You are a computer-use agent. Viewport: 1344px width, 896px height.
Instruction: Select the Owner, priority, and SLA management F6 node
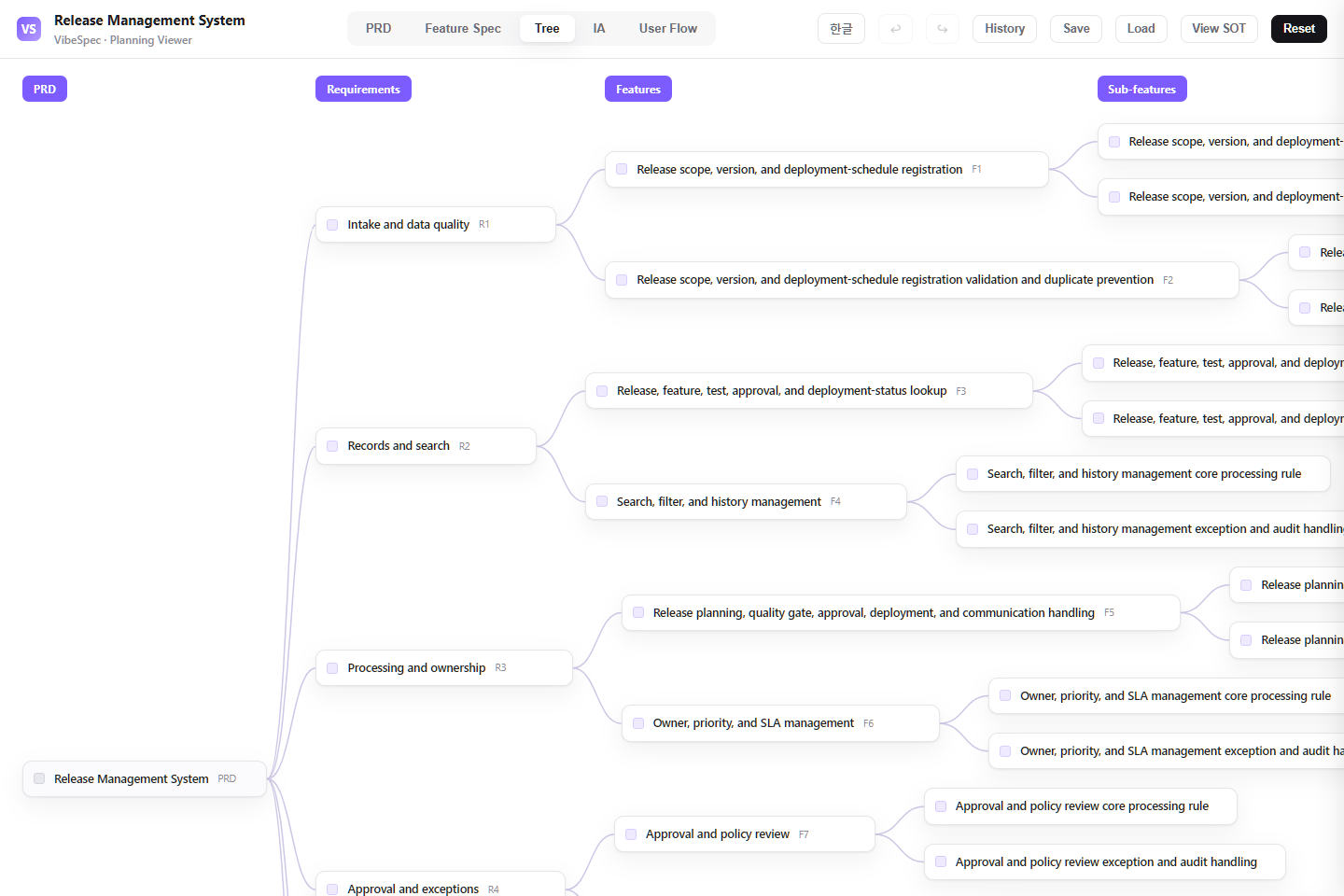pos(780,723)
